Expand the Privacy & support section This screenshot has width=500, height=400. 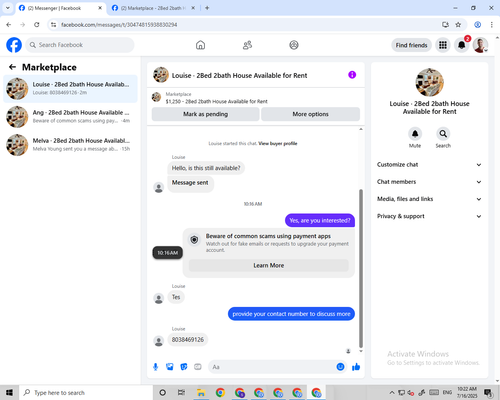coord(429,216)
